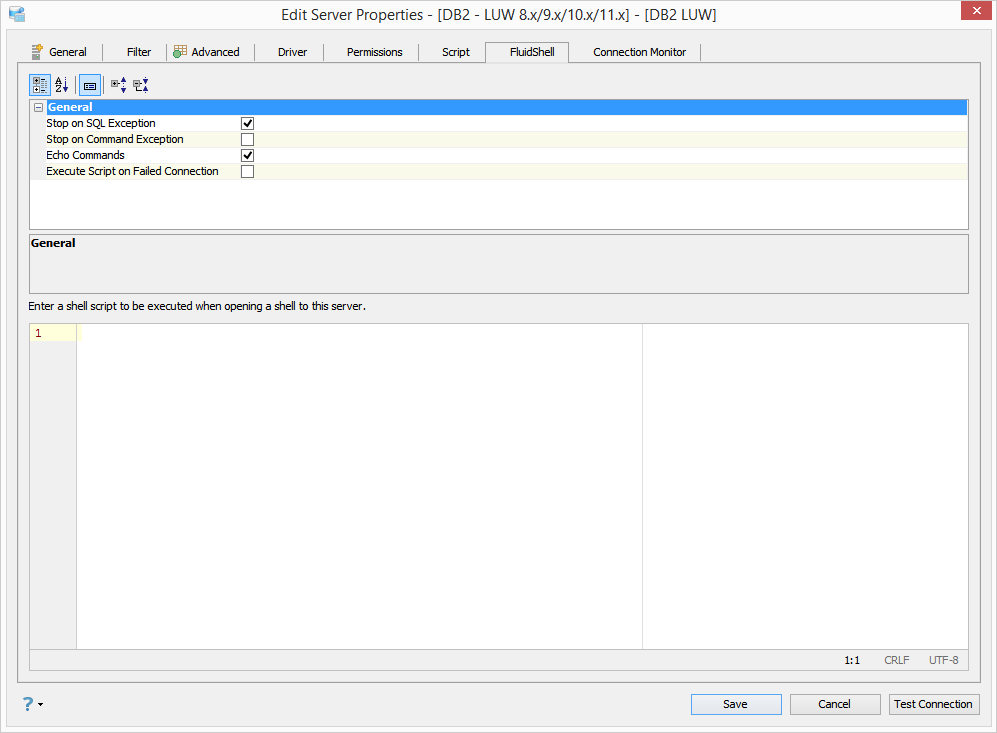
Task: Click the collapse all categories icon
Action: (141, 85)
